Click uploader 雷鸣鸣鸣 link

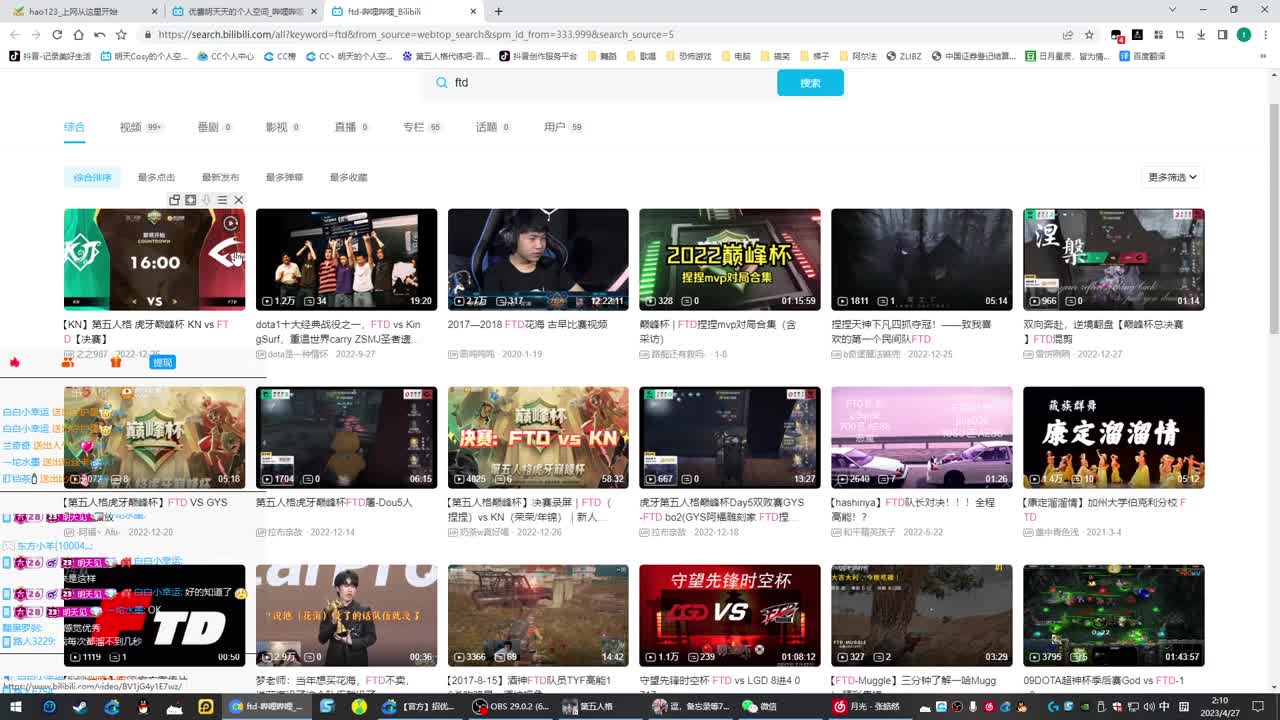(x=478, y=354)
